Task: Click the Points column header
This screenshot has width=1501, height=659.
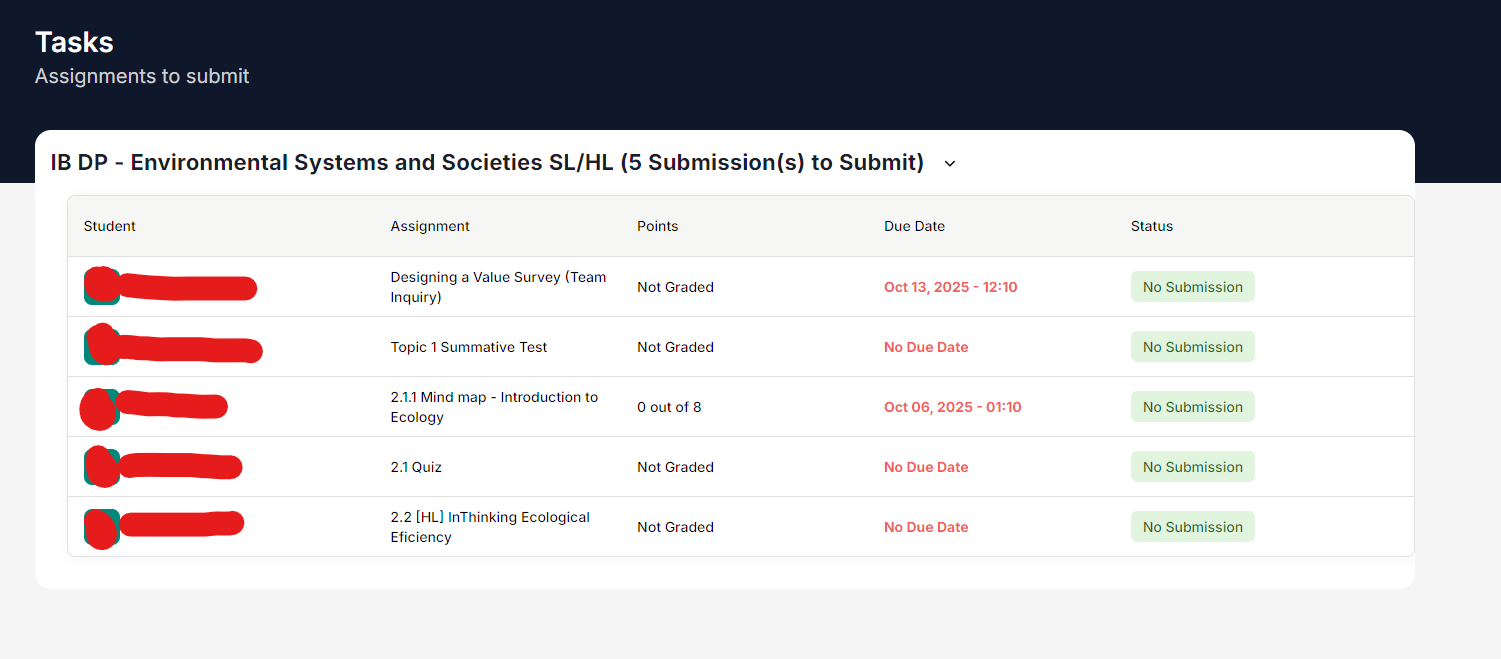Action: [x=658, y=226]
